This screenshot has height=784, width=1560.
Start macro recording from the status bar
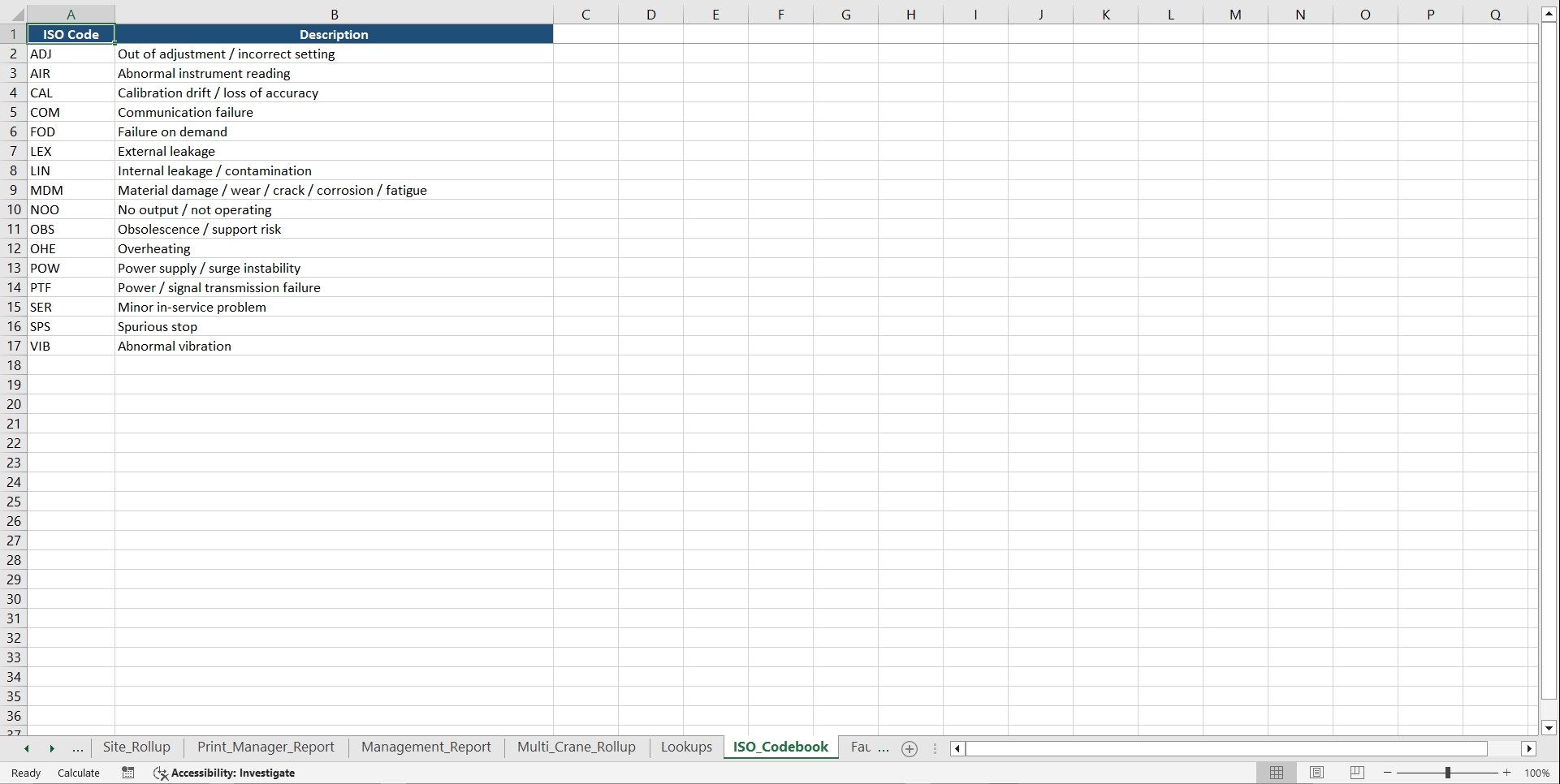tap(127, 773)
